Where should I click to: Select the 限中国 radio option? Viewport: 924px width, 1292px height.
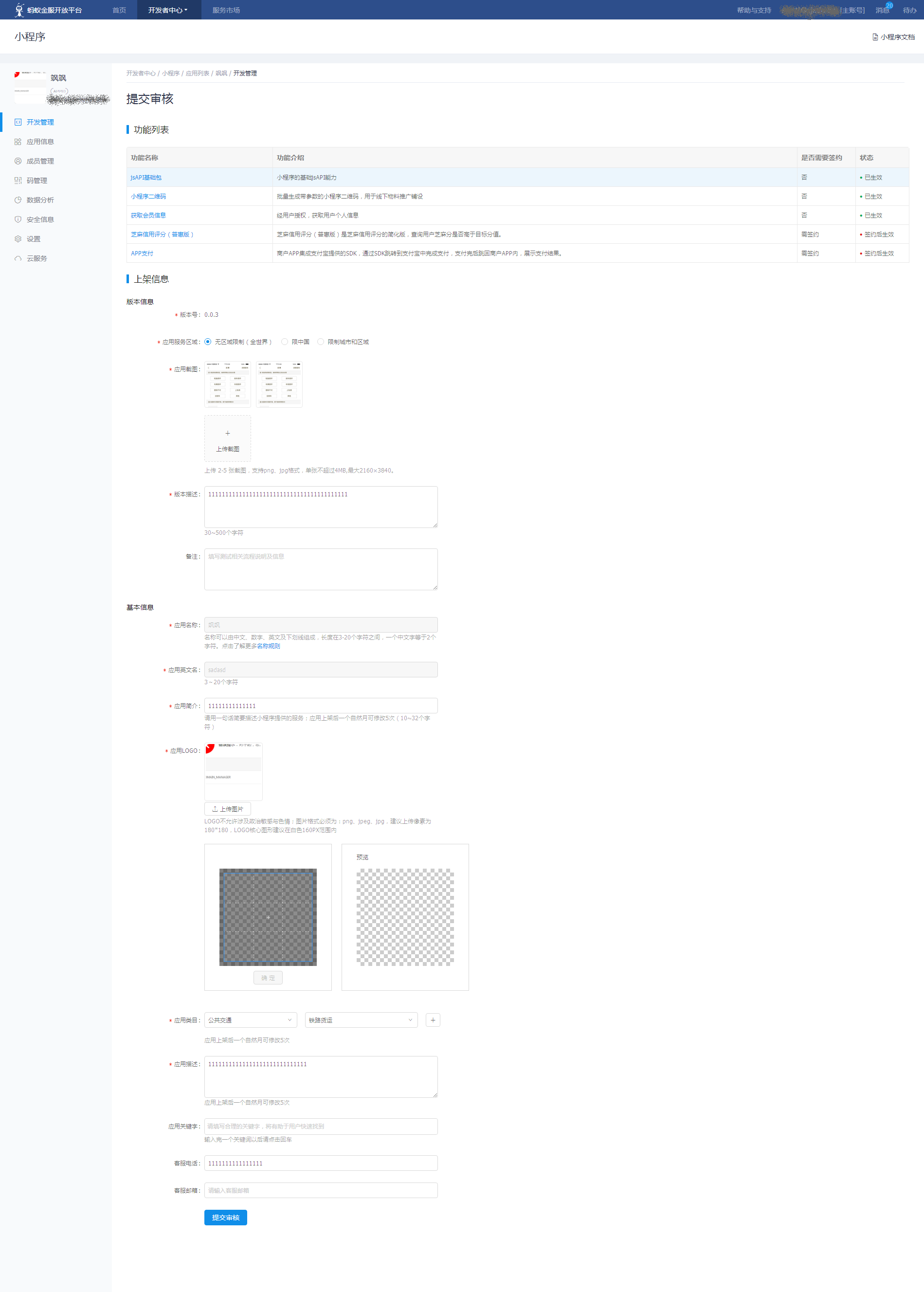tap(285, 342)
